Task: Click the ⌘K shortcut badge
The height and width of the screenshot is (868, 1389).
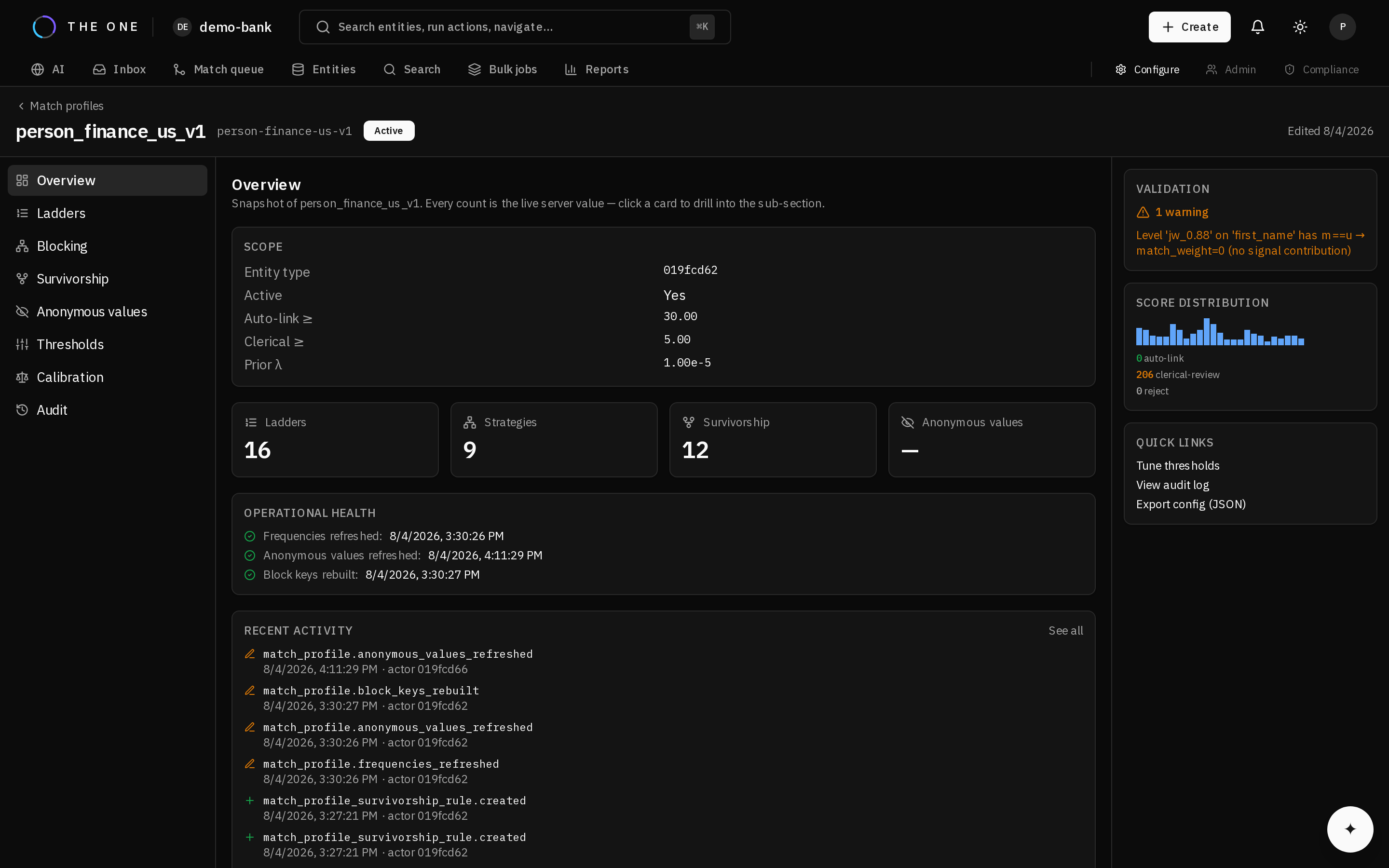Action: click(x=702, y=27)
